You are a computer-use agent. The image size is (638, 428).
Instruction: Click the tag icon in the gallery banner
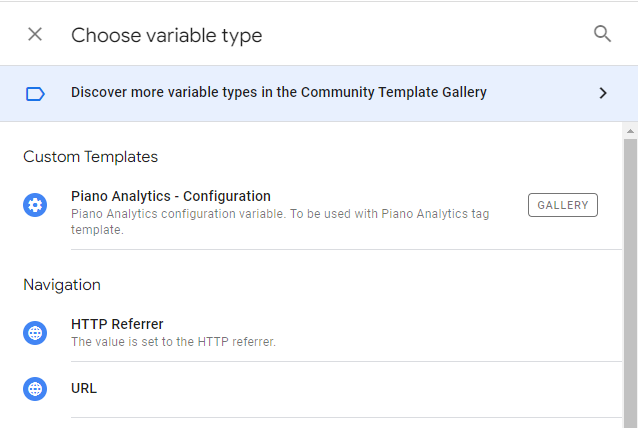(x=35, y=93)
